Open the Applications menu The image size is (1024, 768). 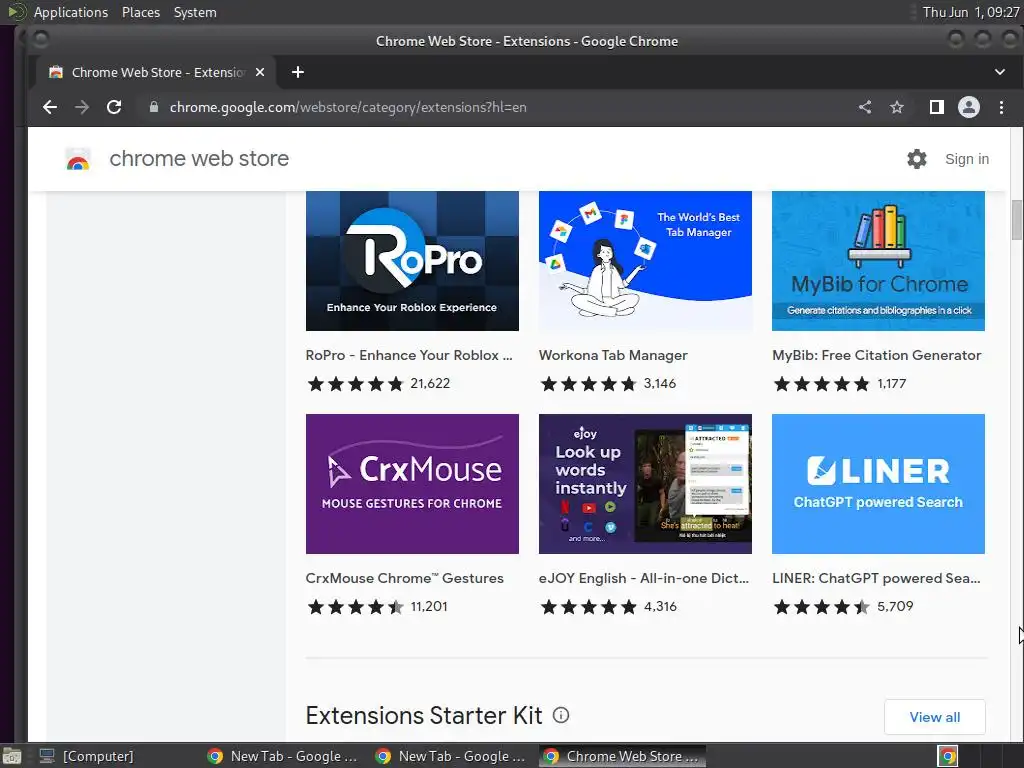click(x=71, y=12)
